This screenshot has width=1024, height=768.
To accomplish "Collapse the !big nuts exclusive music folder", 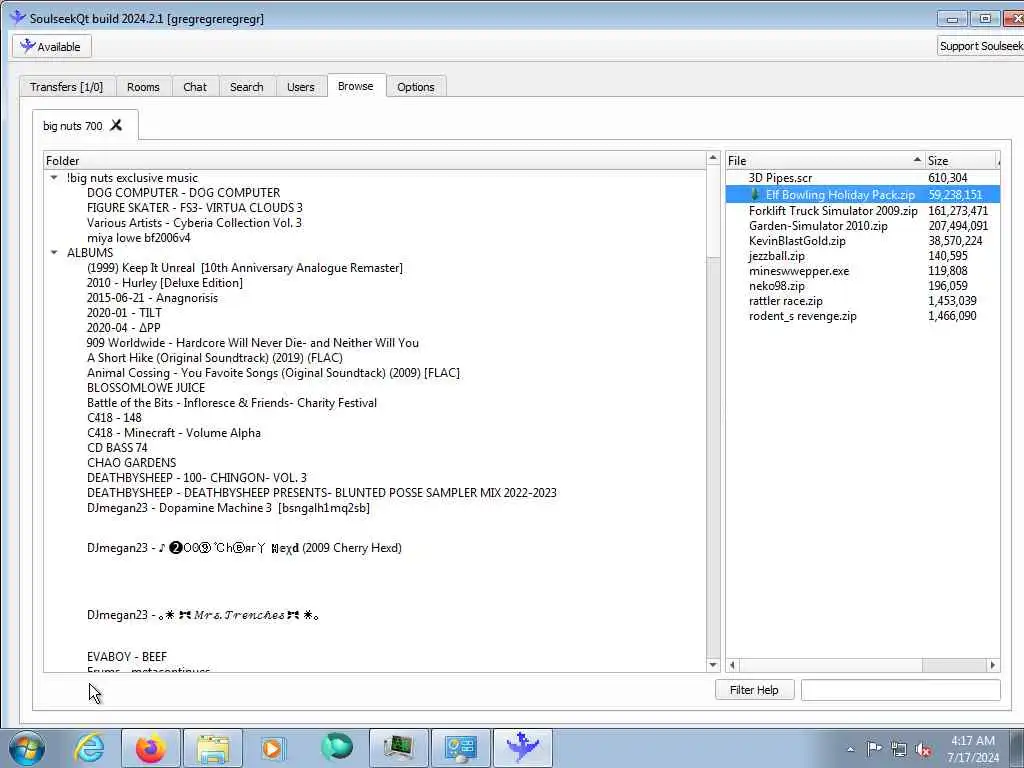I will [54, 178].
